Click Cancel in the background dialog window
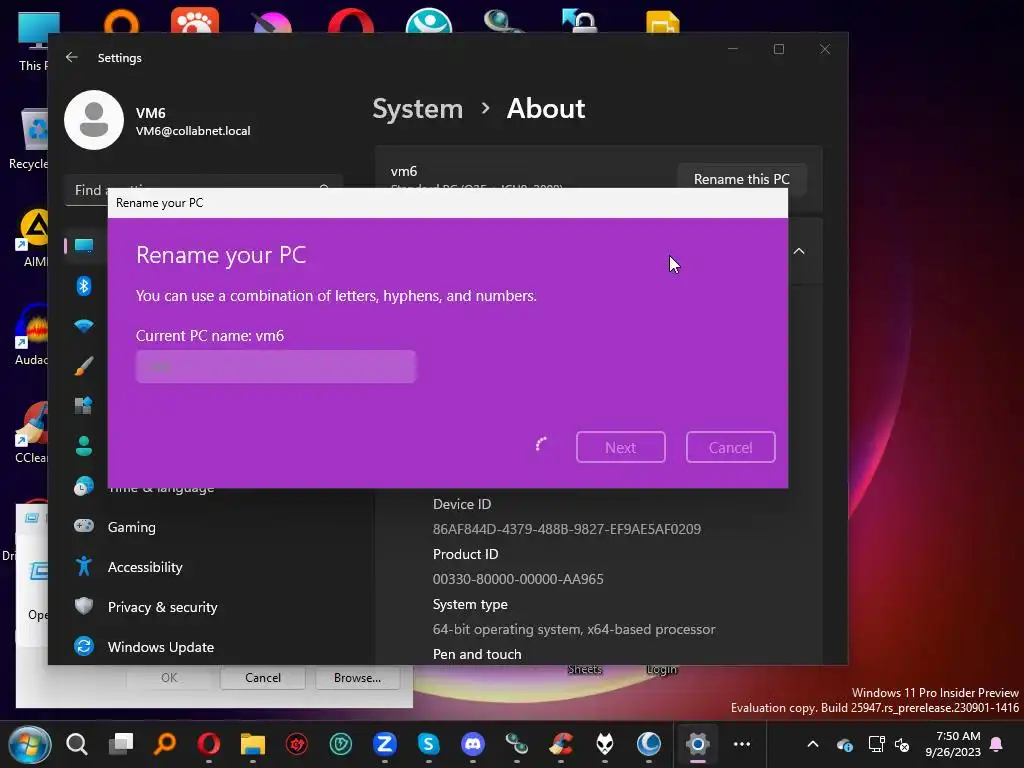Screen dimensions: 1024x768 coord(263,678)
